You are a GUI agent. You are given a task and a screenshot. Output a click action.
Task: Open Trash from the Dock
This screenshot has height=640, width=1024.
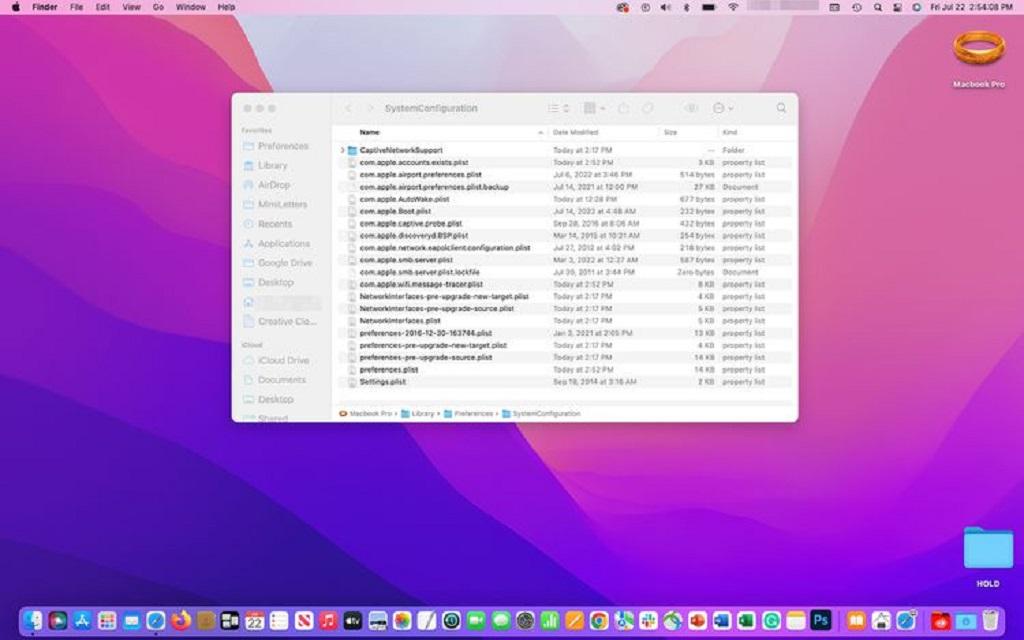[x=991, y=620]
